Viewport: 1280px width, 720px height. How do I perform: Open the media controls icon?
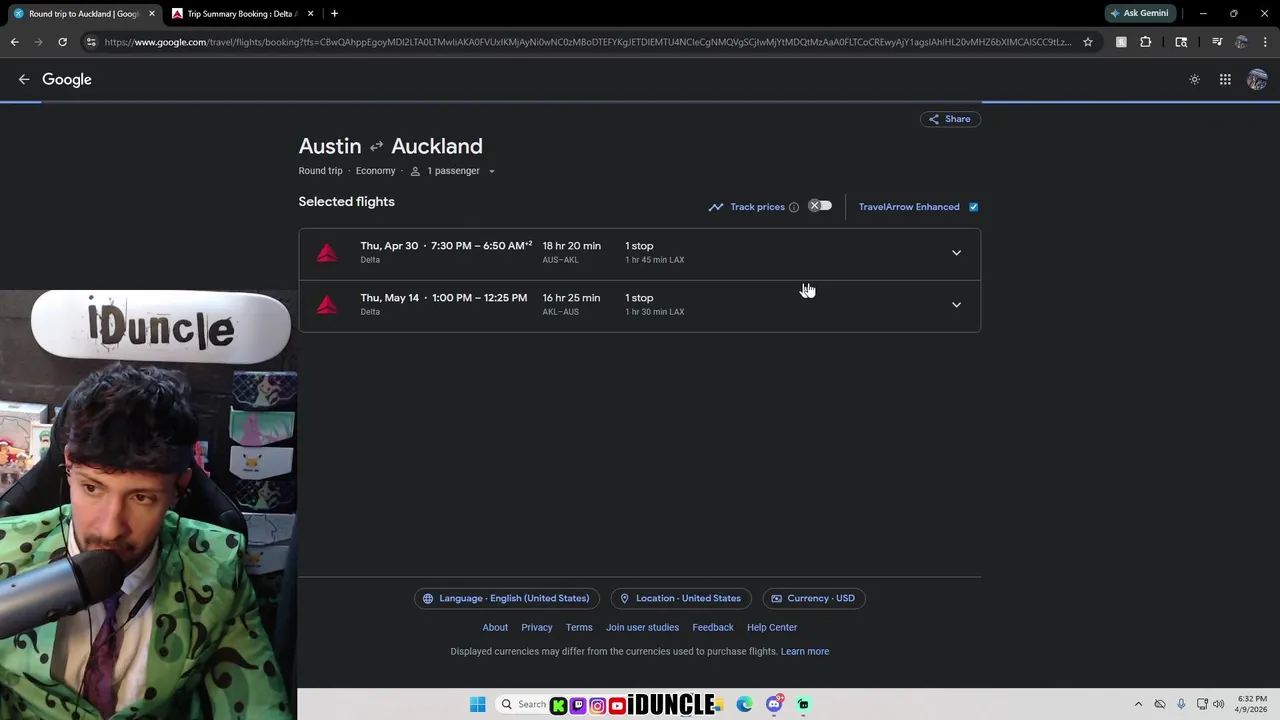coord(1217,42)
